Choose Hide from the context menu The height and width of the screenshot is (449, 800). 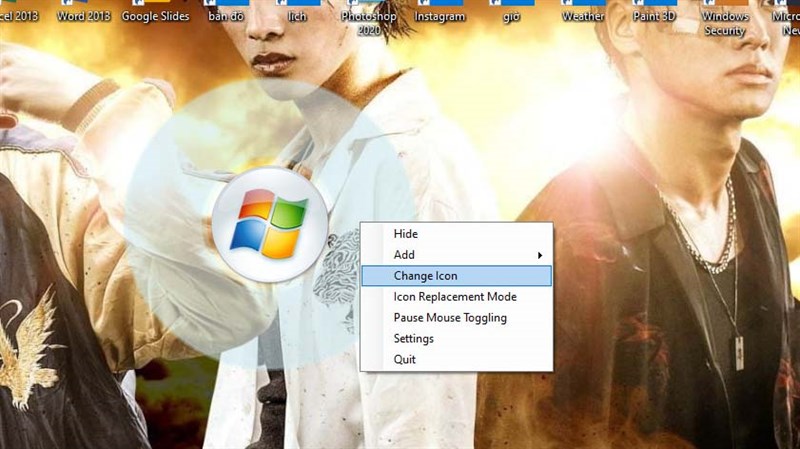[x=456, y=234]
